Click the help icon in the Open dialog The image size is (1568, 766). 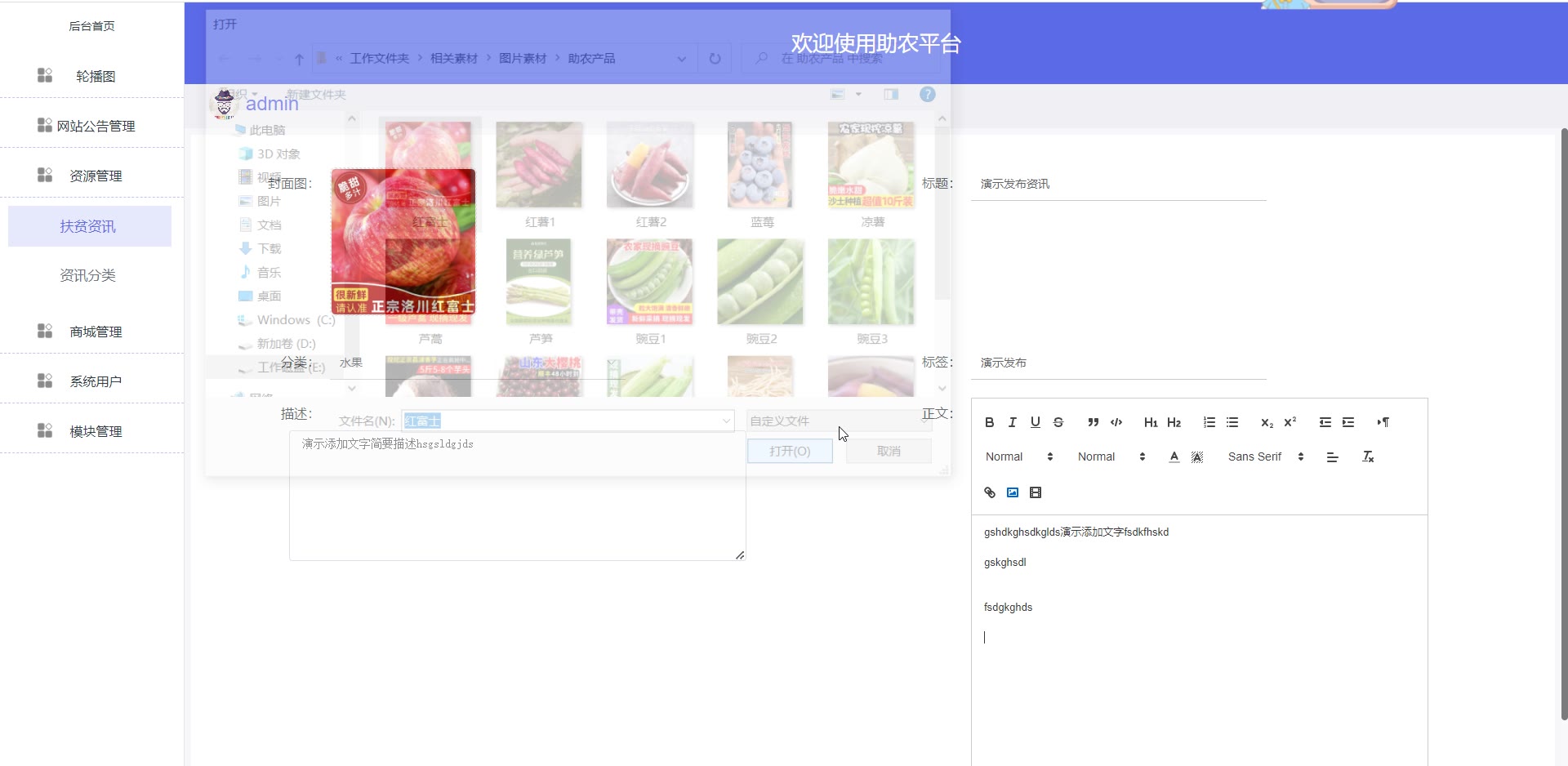pos(928,95)
